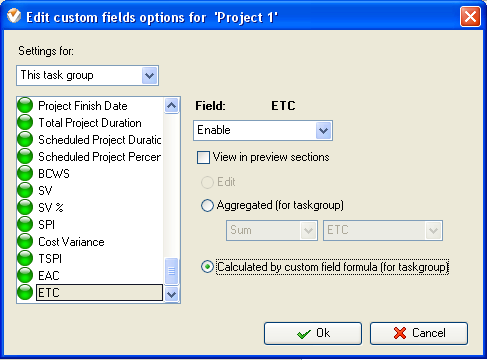
Task: Open the Sum aggregation dropdown
Action: [272, 230]
